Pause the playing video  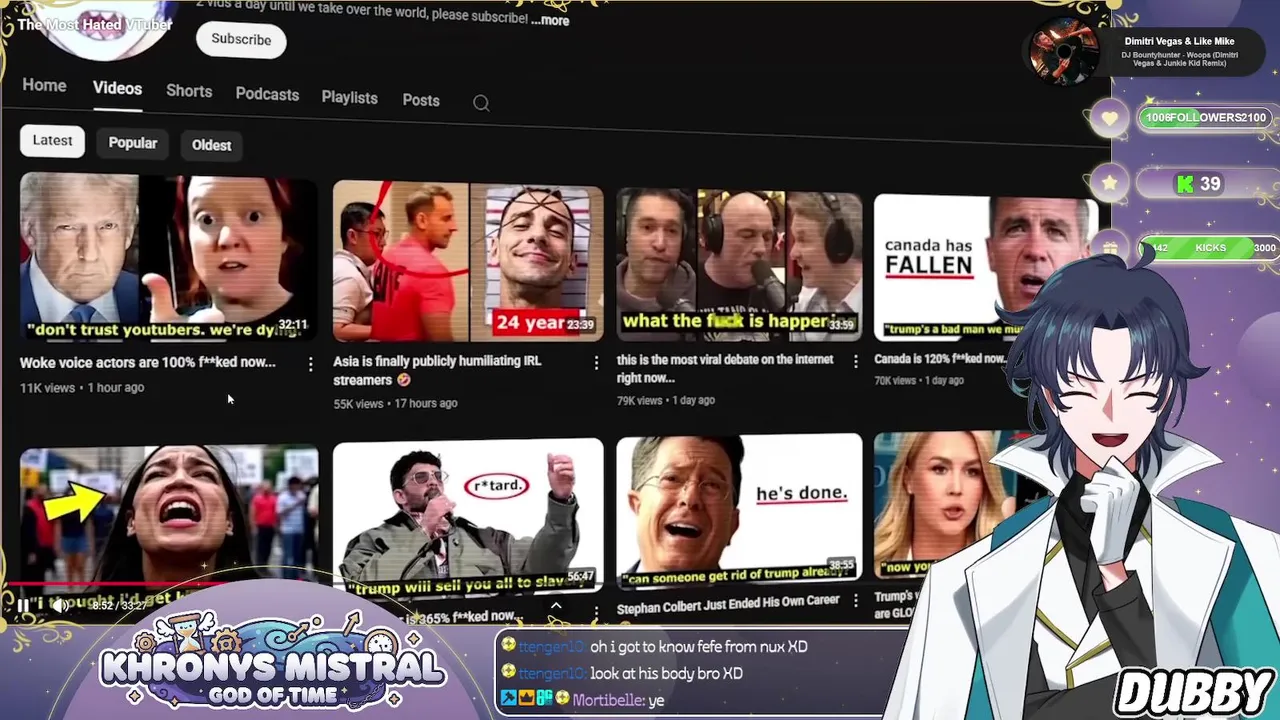22,605
